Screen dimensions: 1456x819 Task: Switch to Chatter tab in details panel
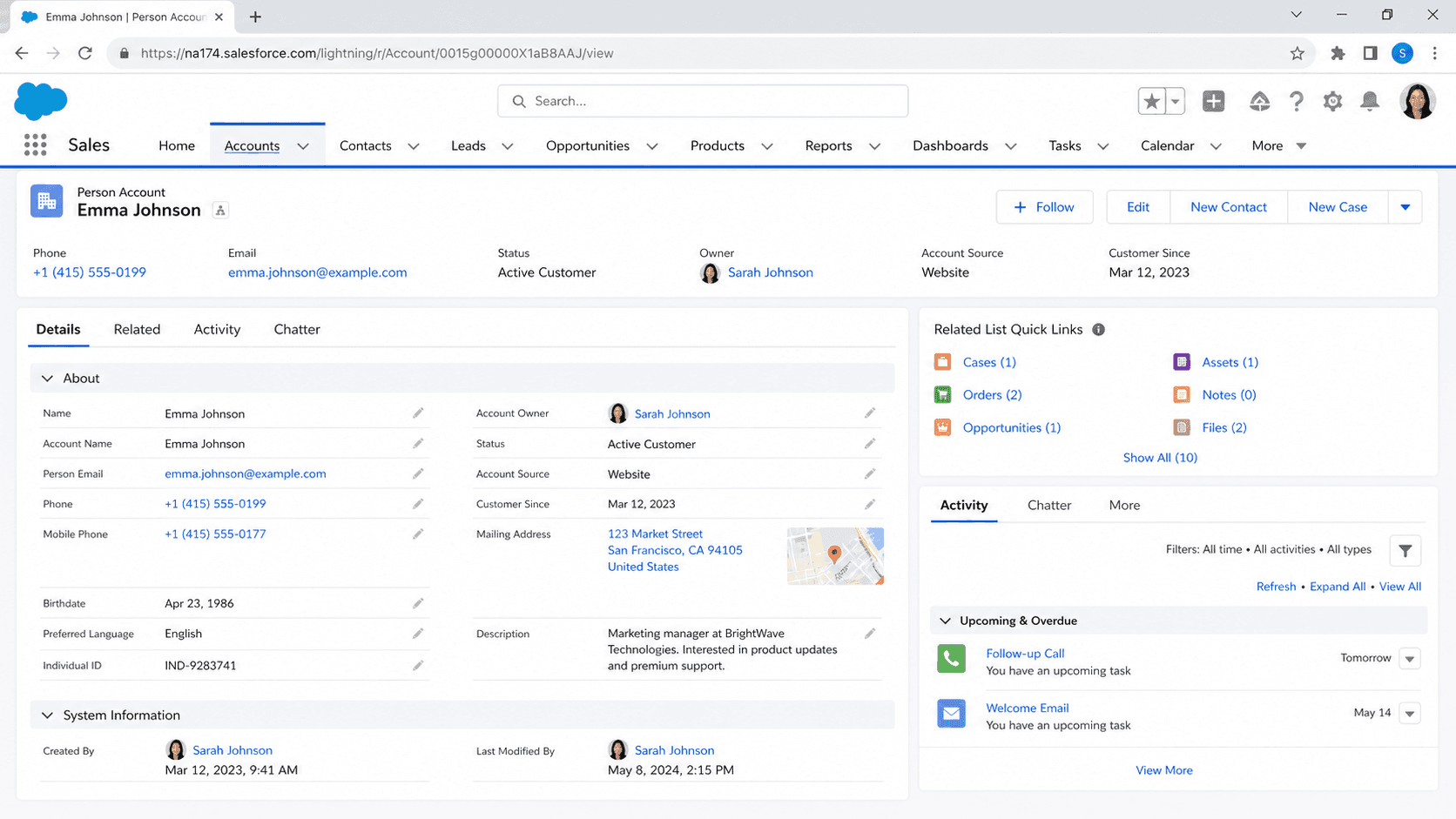[x=297, y=330]
